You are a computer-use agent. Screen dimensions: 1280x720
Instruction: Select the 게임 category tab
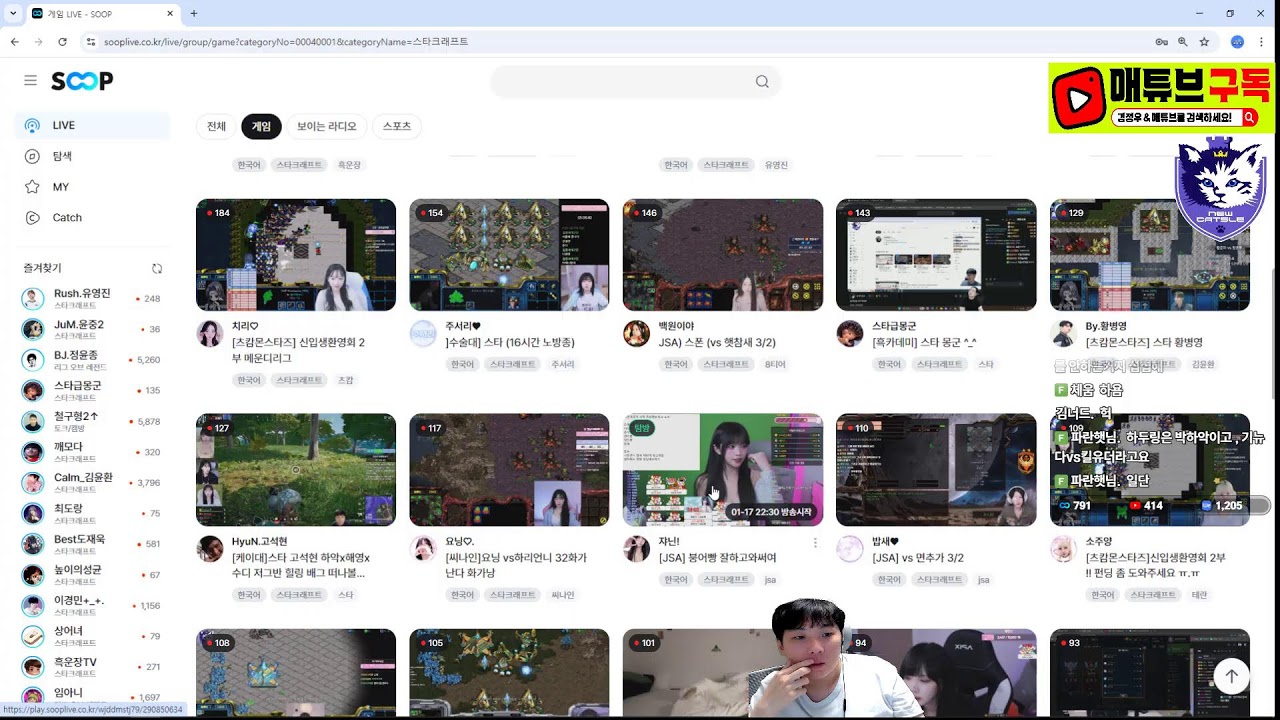click(261, 127)
